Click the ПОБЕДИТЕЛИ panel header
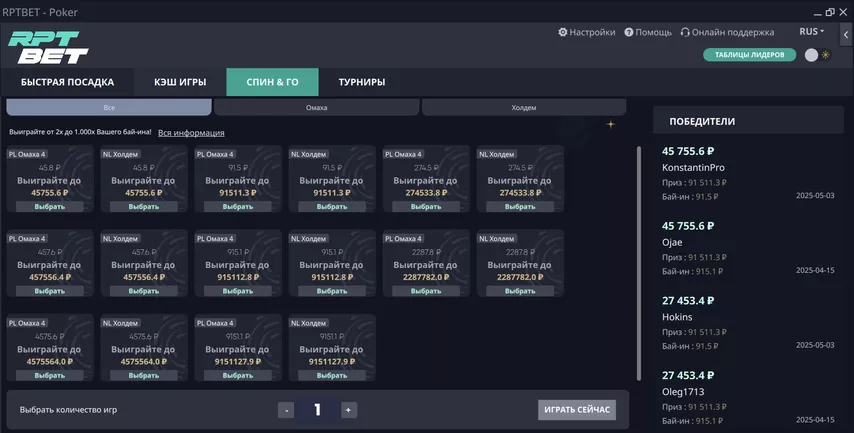854x433 pixels. pyautogui.click(x=748, y=121)
